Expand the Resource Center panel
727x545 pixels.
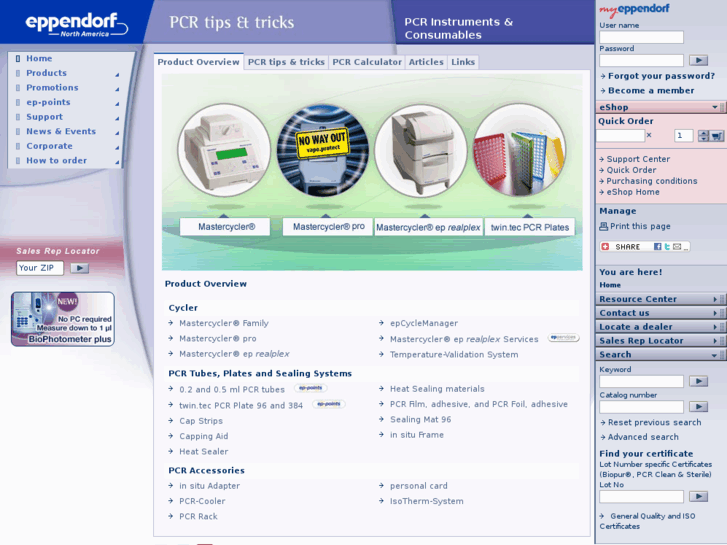661,299
